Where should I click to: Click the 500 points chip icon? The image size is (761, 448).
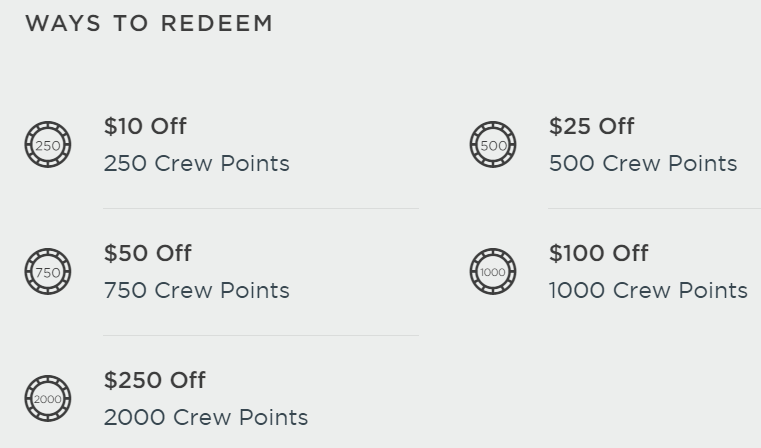(493, 145)
